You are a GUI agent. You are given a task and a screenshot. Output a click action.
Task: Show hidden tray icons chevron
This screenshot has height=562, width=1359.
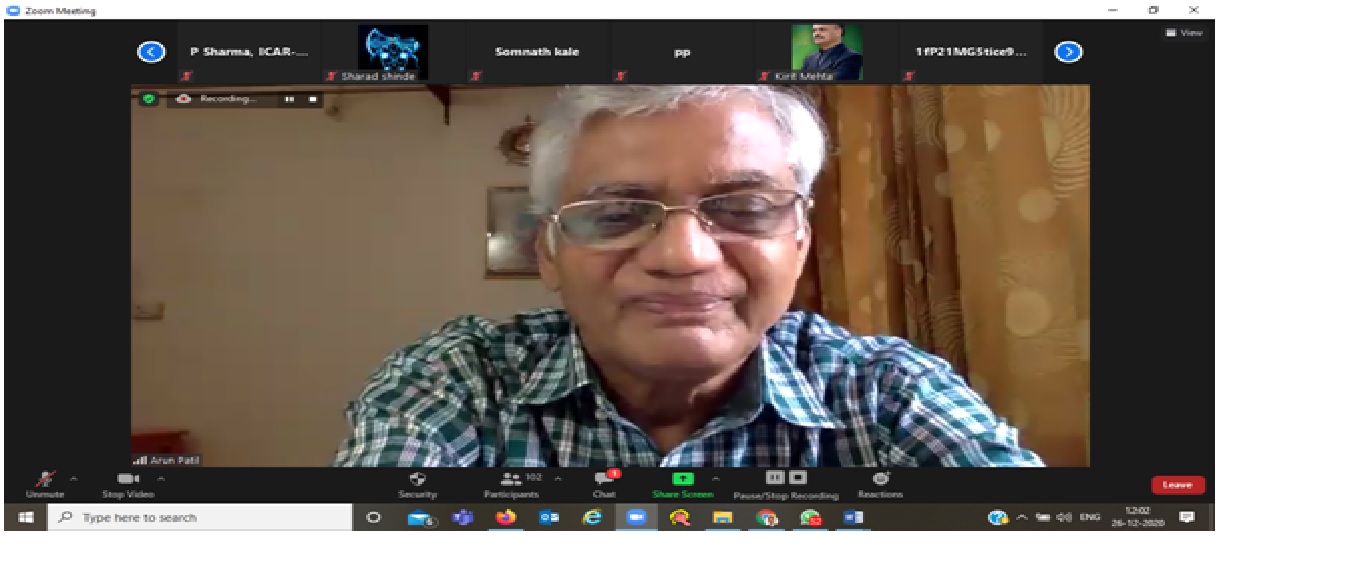point(1022,517)
